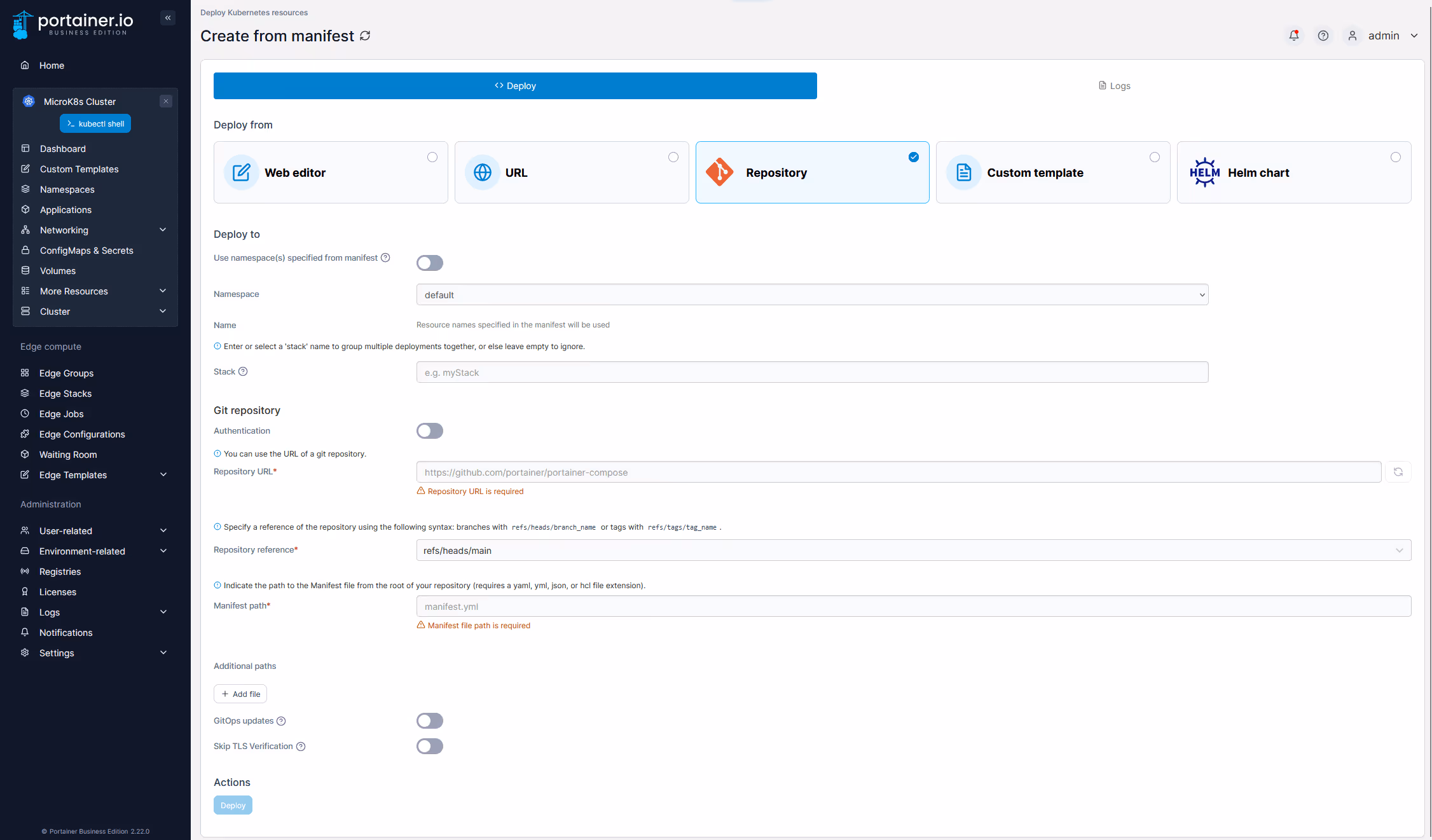Click the help question mark icon in header
The height and width of the screenshot is (840, 1432).
click(1323, 36)
